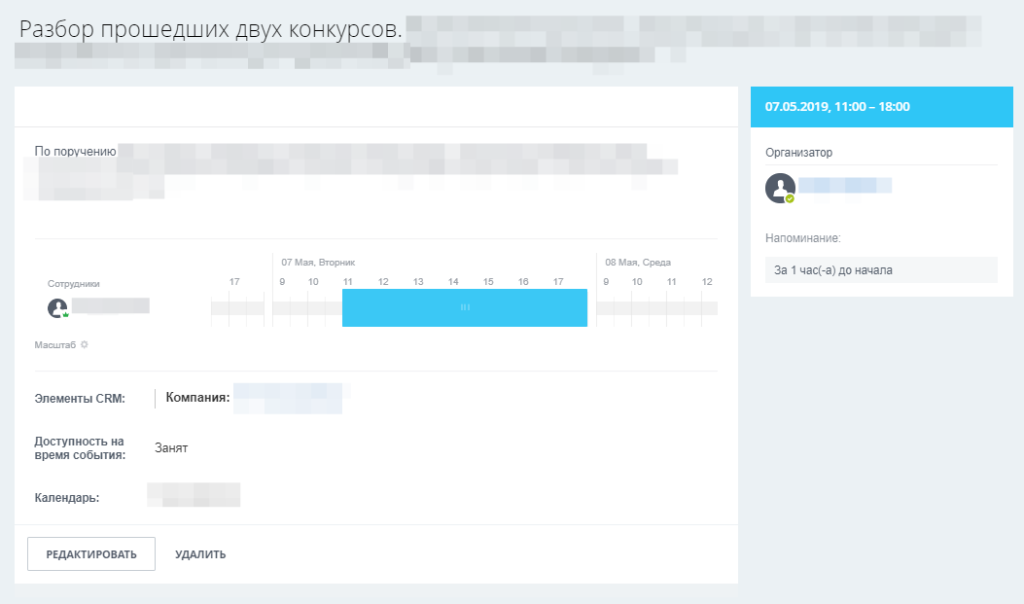Click the 07 Мая, Вторник date header
Screen dimensions: 1024x604
318,262
